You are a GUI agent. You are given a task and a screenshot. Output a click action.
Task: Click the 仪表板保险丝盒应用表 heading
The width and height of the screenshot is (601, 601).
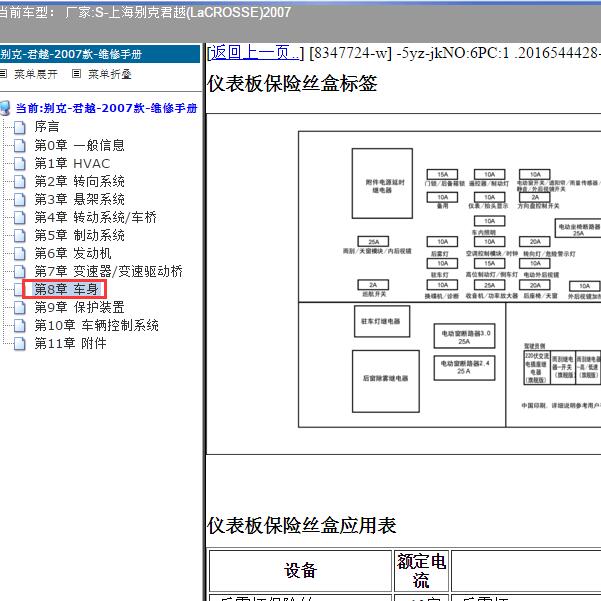pos(302,525)
